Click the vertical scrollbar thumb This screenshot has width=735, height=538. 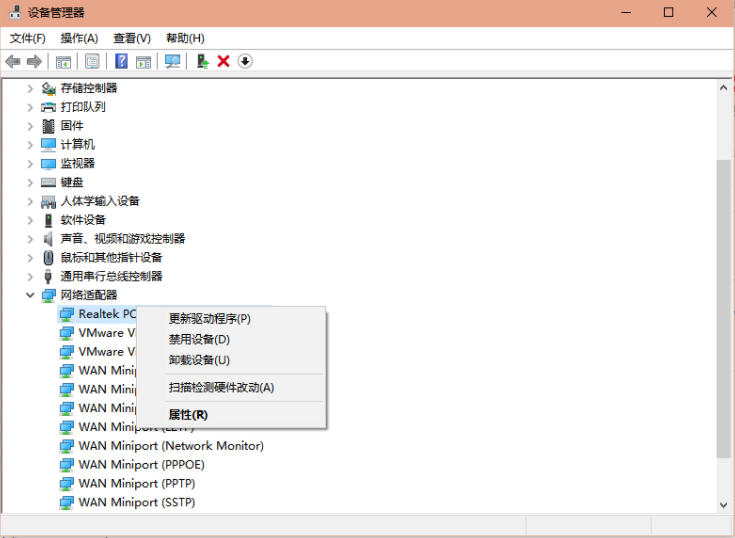coord(723,309)
